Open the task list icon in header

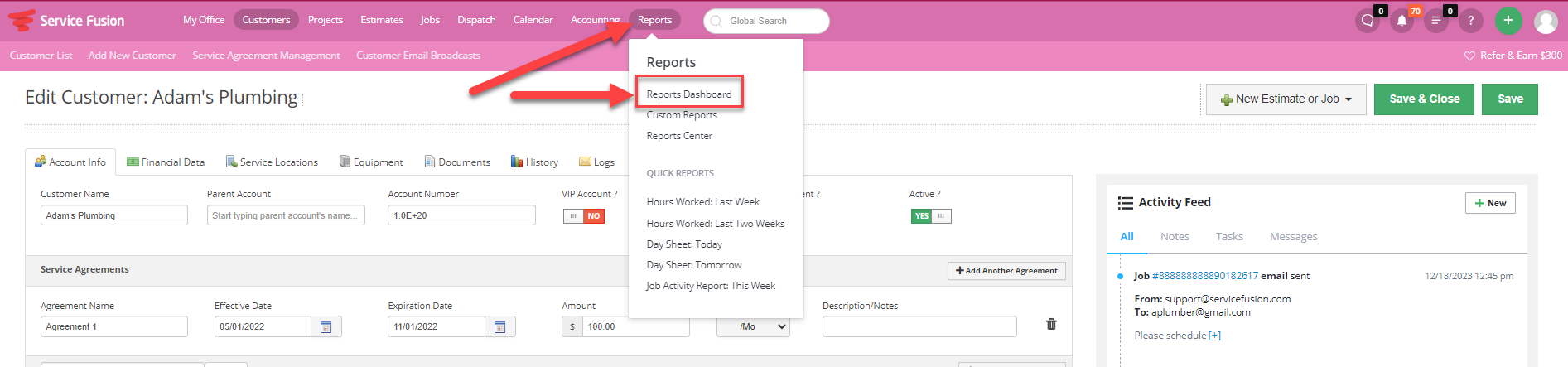pos(1435,21)
